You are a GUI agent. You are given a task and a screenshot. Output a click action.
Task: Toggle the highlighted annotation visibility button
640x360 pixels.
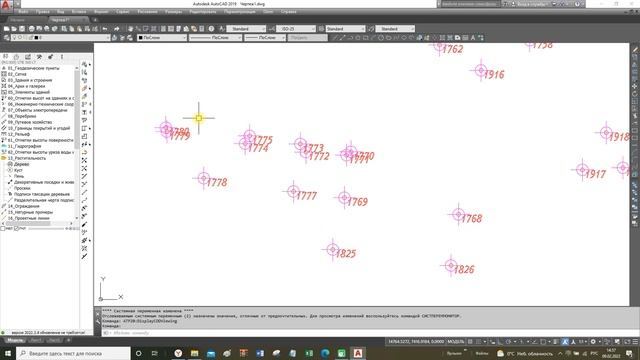565,342
